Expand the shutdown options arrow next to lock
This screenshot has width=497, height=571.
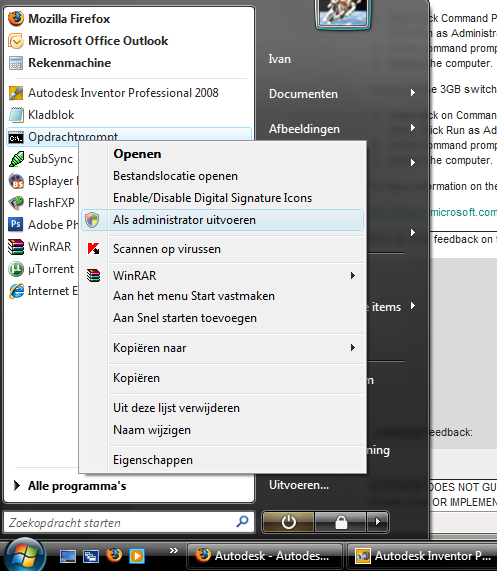point(378,522)
